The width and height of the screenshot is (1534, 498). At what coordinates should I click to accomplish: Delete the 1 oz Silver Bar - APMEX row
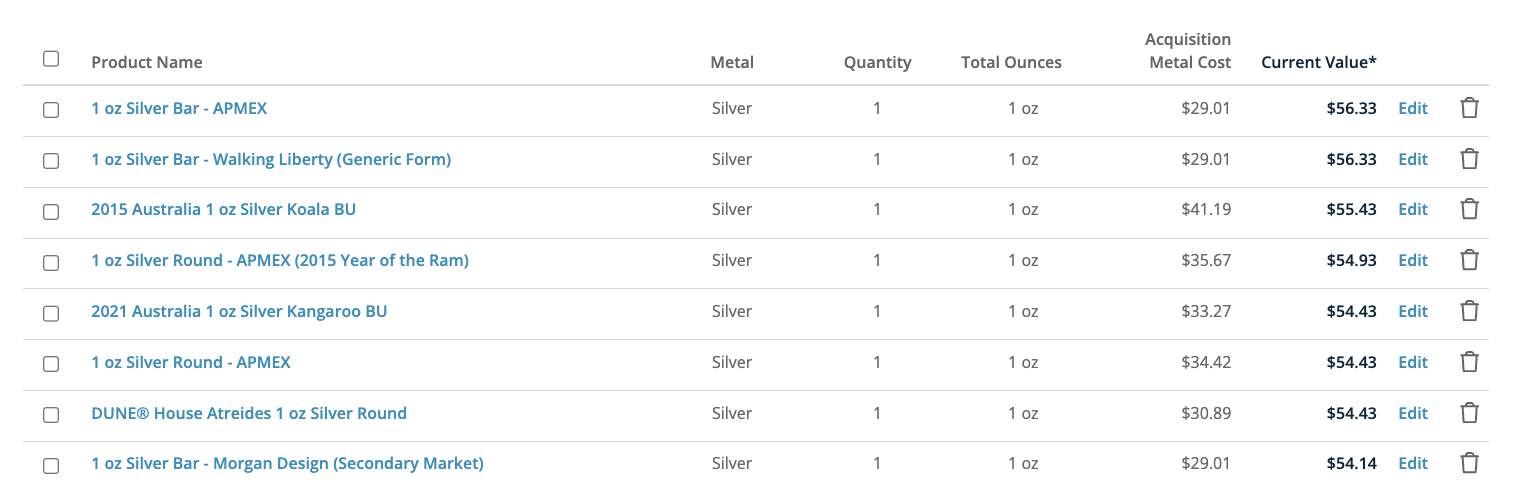(x=1469, y=108)
